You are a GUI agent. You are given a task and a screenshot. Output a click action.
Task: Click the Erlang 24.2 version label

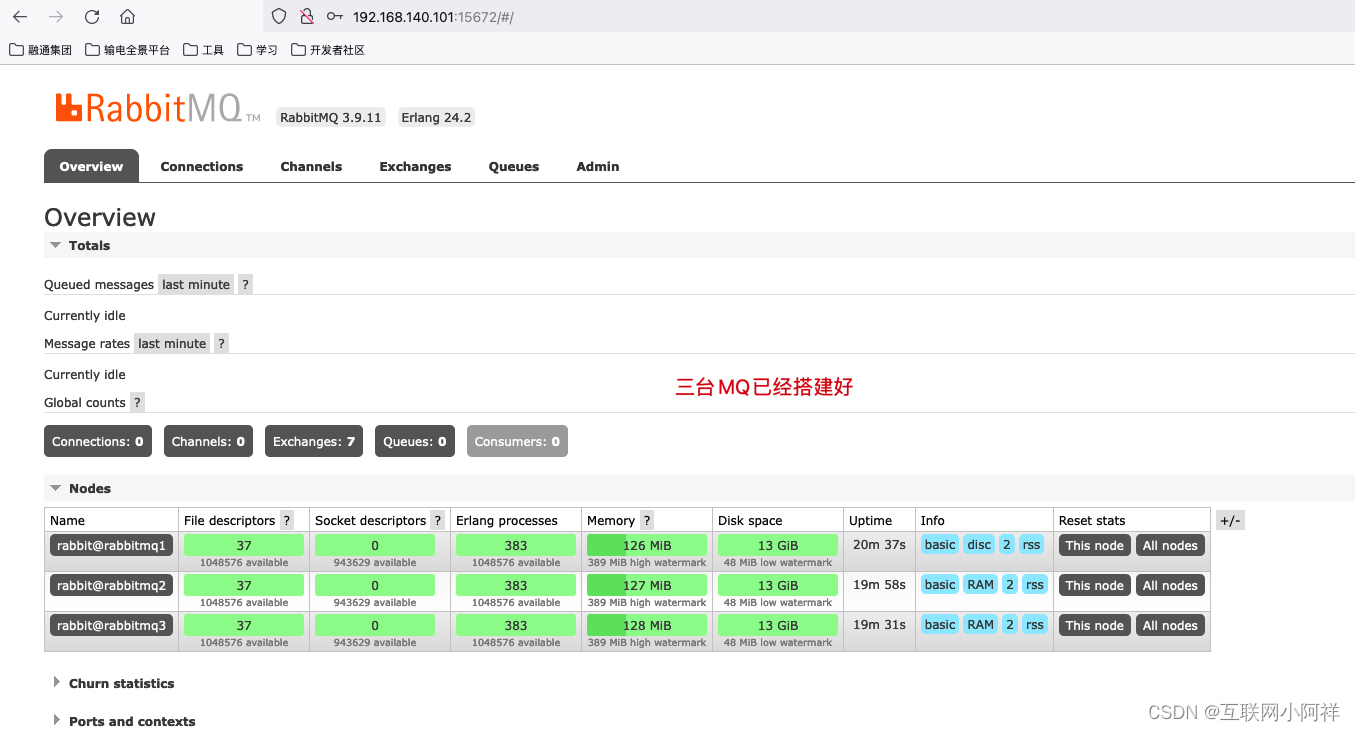point(436,117)
